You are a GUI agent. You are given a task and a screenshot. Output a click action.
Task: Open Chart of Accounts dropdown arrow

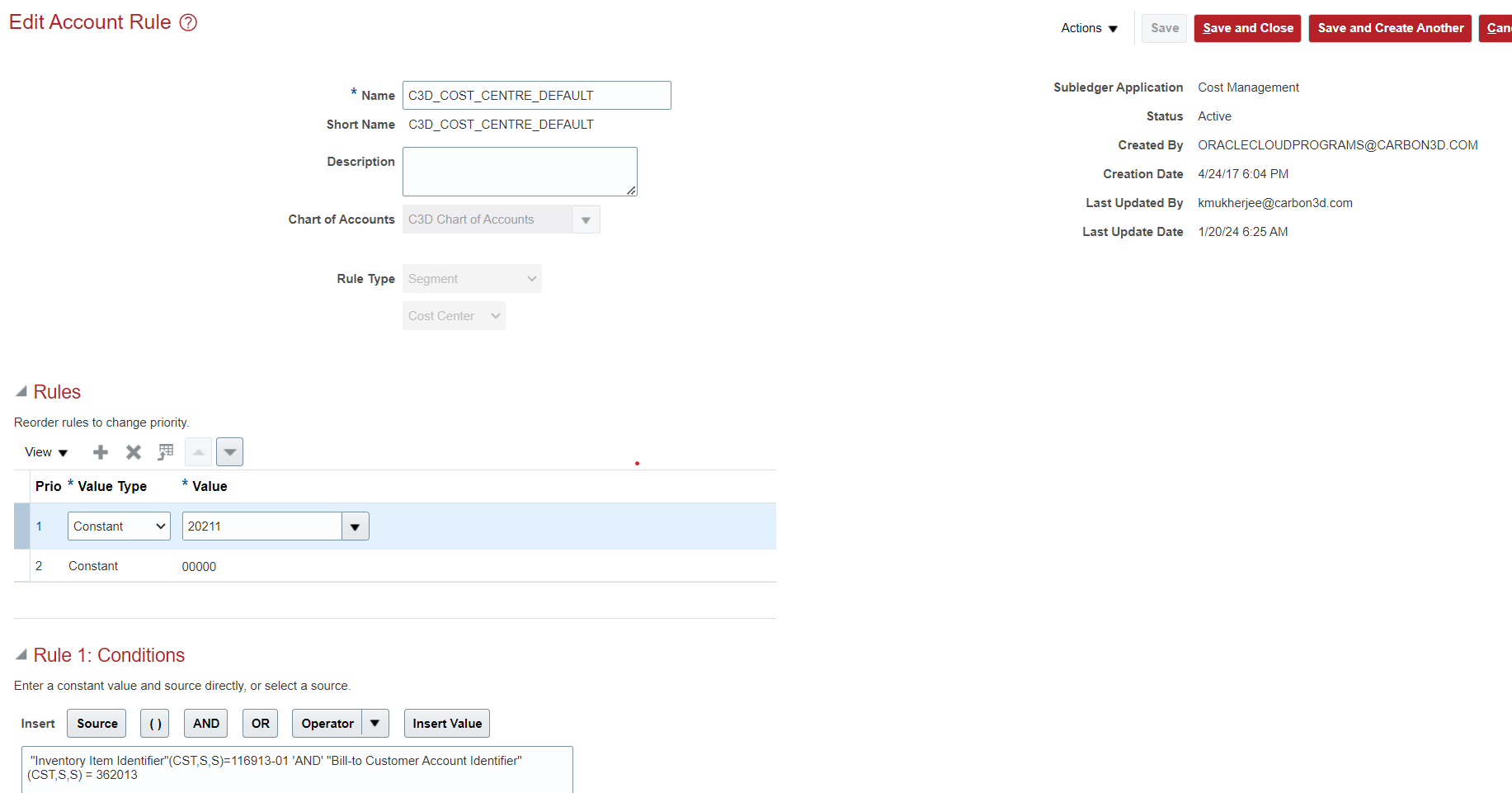586,219
